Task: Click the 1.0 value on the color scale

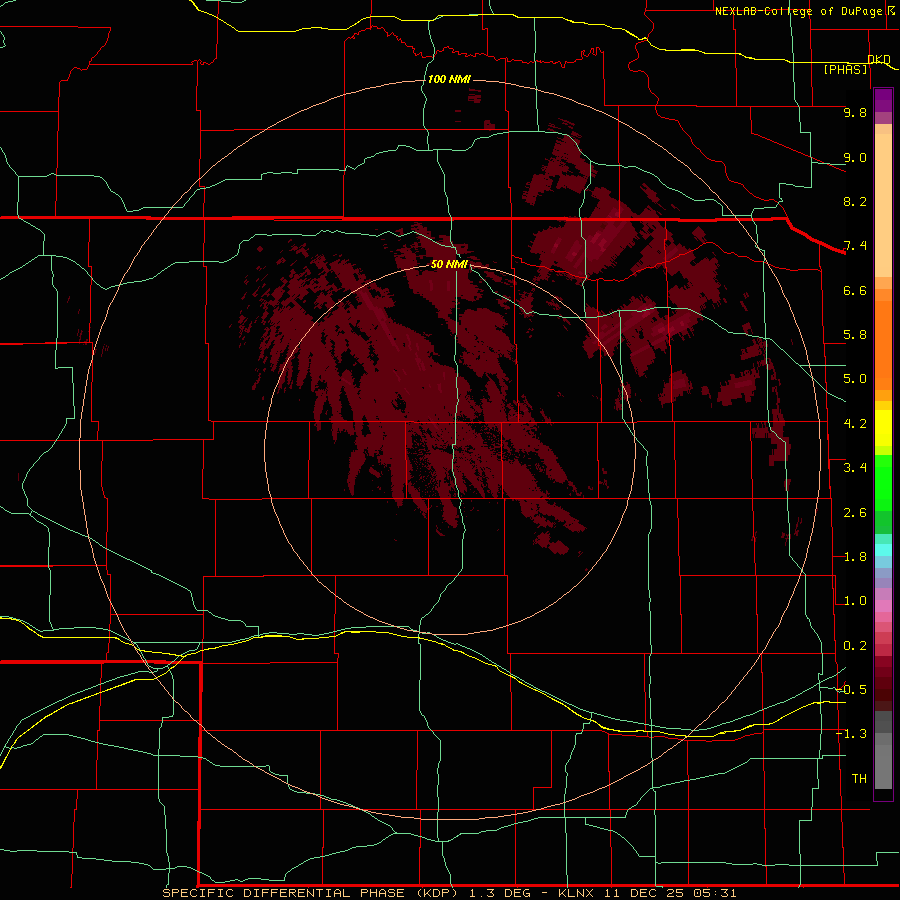Action: 855,601
